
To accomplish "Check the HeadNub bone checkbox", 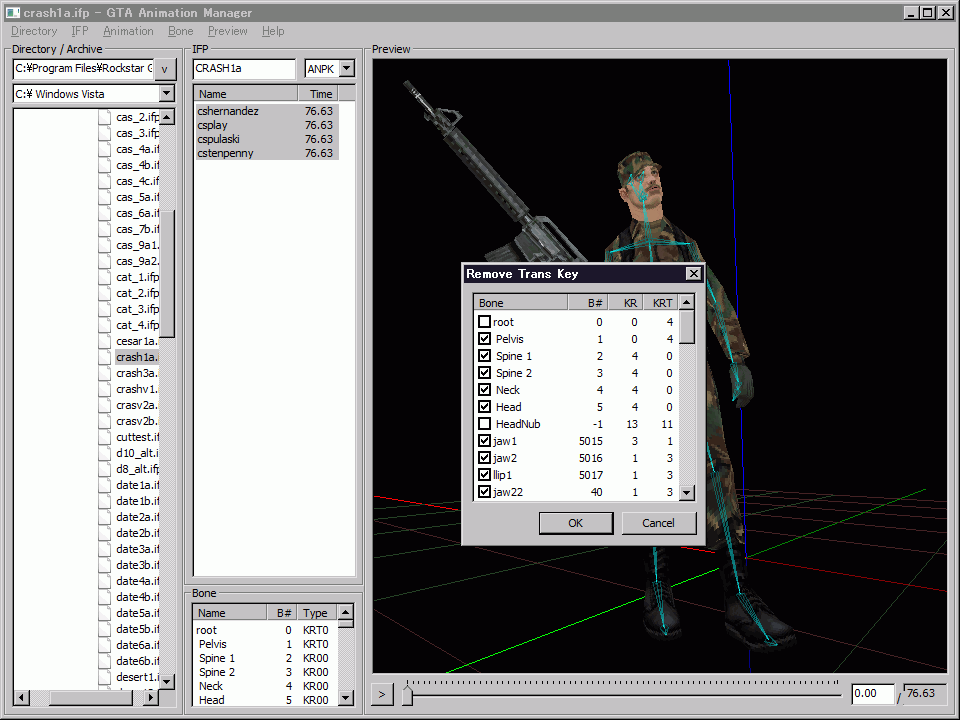I will coord(485,424).
